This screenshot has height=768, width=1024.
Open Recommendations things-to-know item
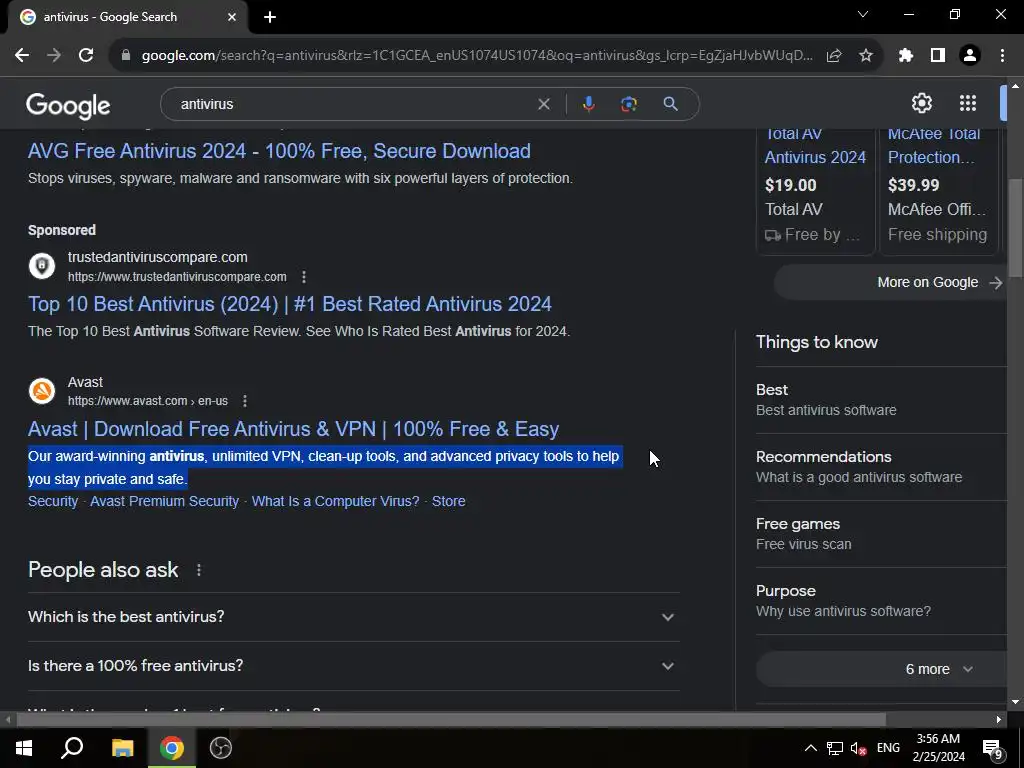[x=880, y=467]
